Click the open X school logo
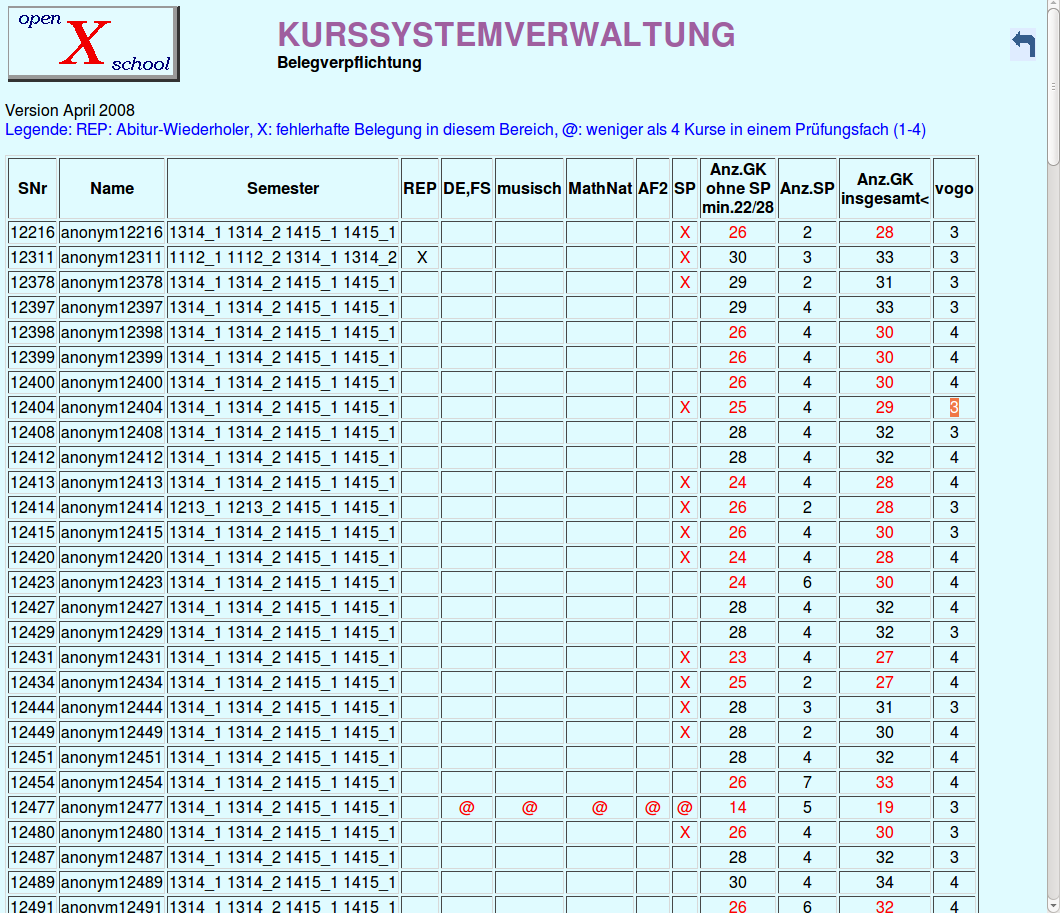1060x913 pixels. pos(93,44)
